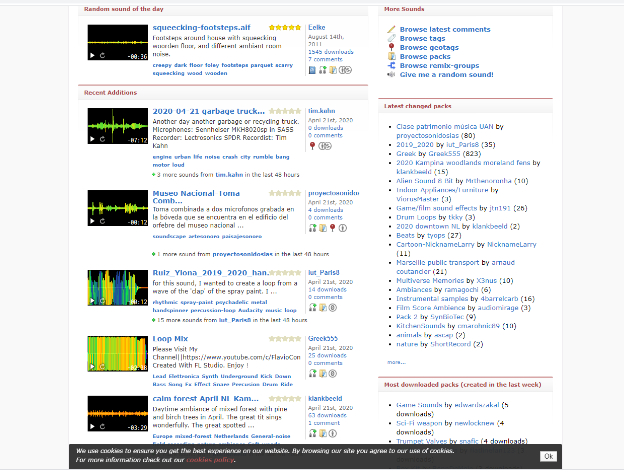Click the license icon for calm forest sound
Viewport: 624px width, 475px height.
(x=333, y=433)
